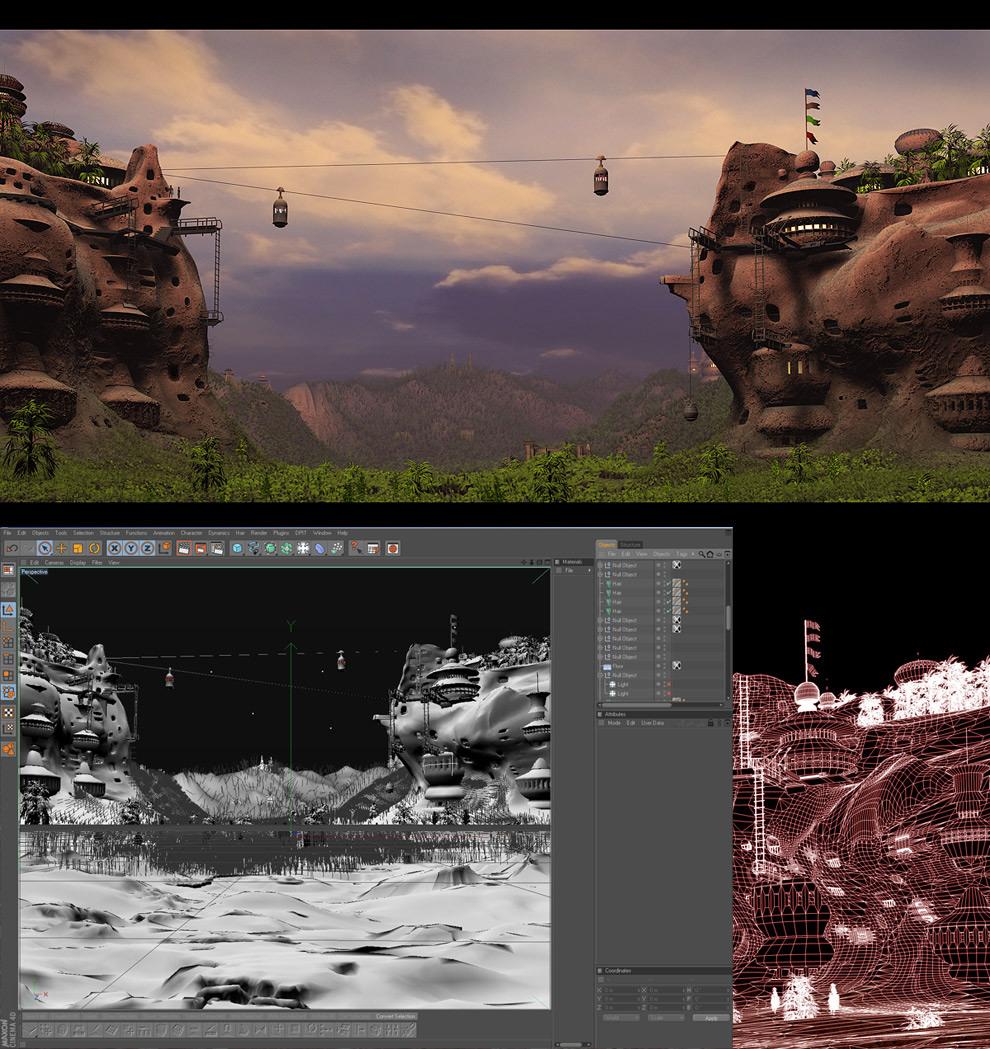Click the lock icon in the Attributes panel
Viewport: 990px width, 1049px height.
[710, 723]
